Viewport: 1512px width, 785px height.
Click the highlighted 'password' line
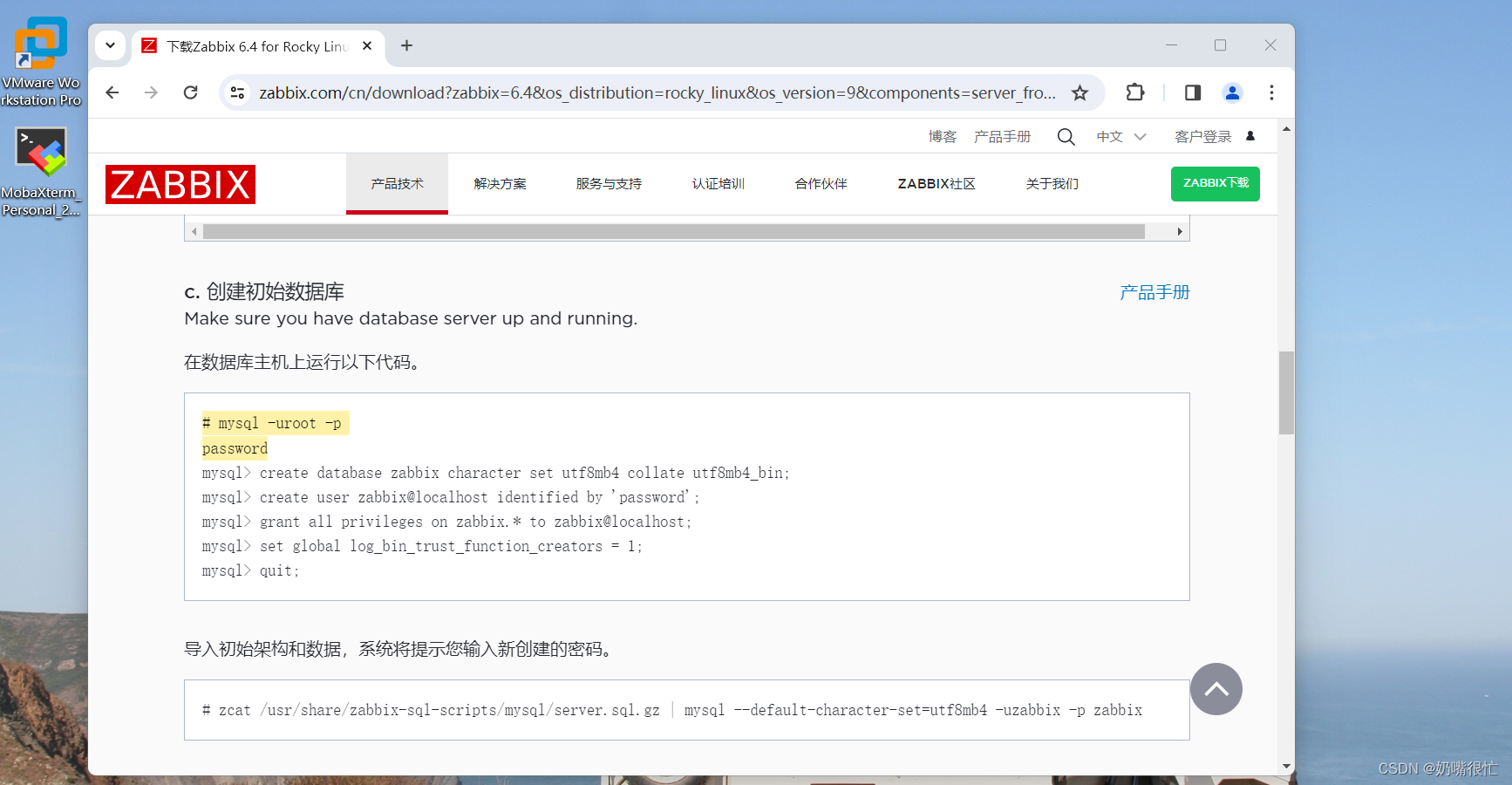tap(235, 448)
